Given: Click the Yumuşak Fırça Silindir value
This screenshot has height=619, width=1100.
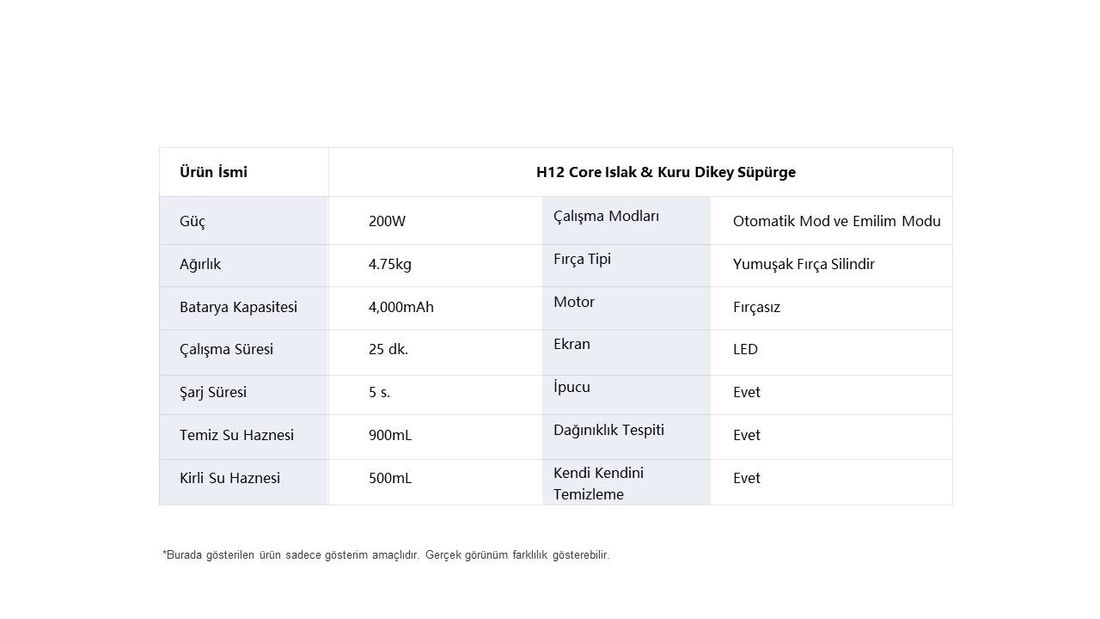Looking at the screenshot, I should click(804, 265).
